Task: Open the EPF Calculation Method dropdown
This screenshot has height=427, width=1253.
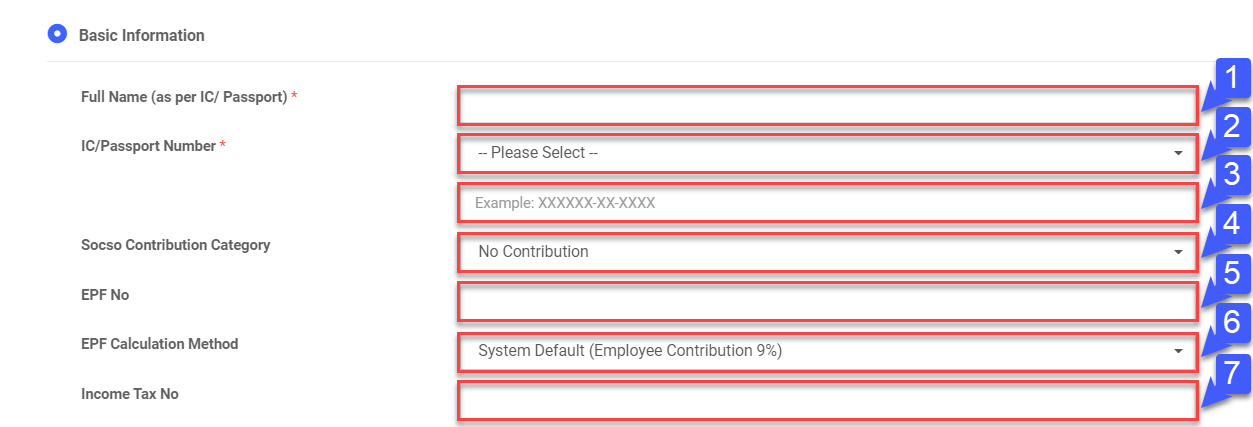Action: 827,351
